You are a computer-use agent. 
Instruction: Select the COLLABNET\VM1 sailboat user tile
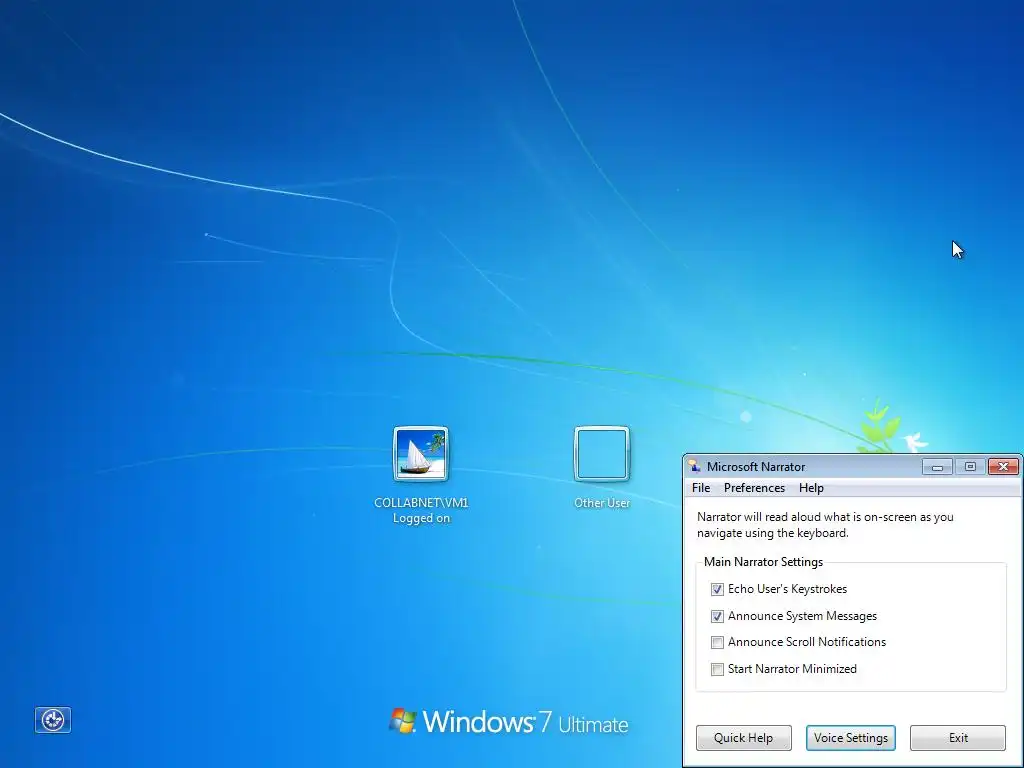421,454
